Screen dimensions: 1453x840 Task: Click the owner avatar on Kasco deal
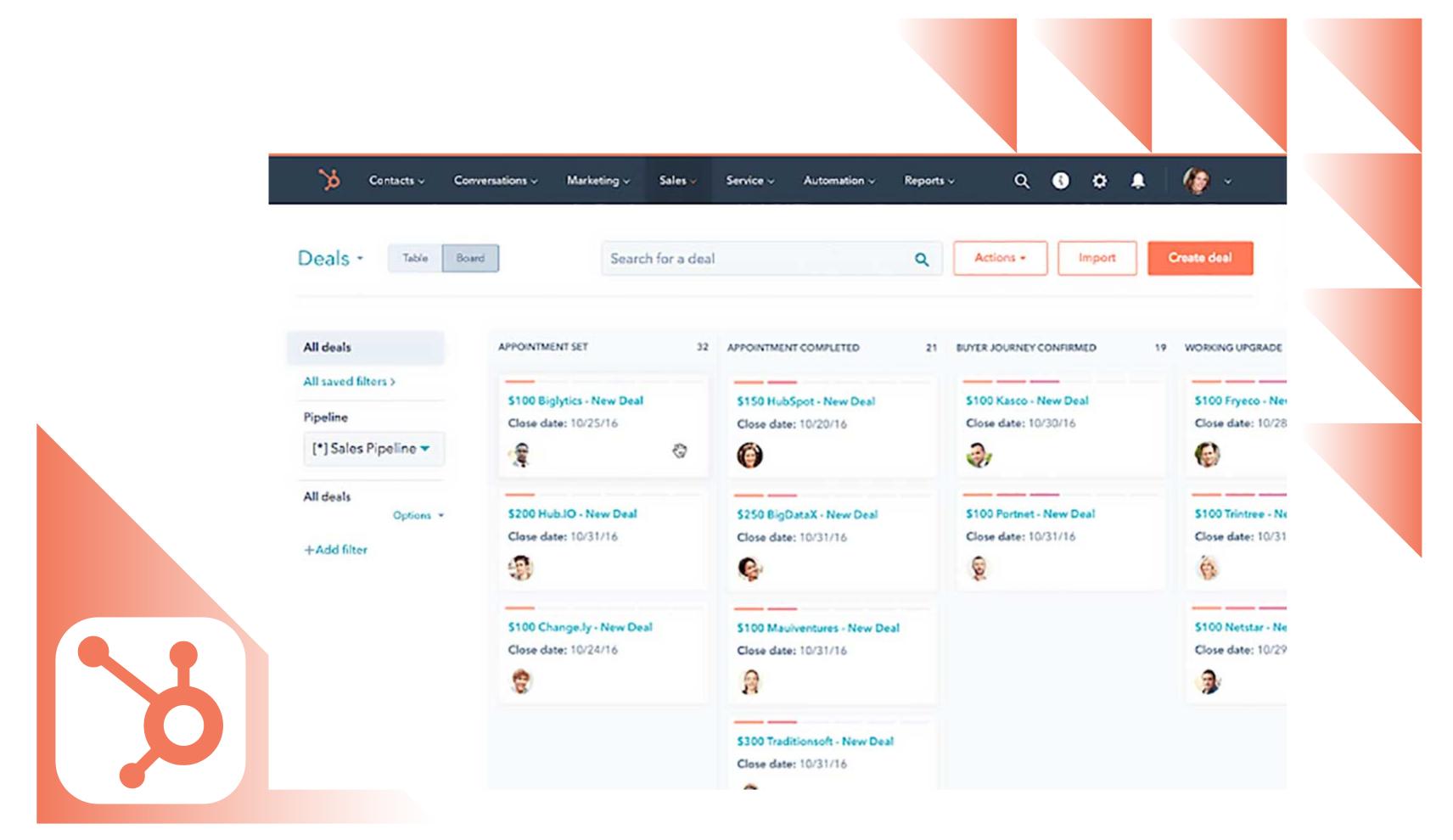tap(979, 455)
